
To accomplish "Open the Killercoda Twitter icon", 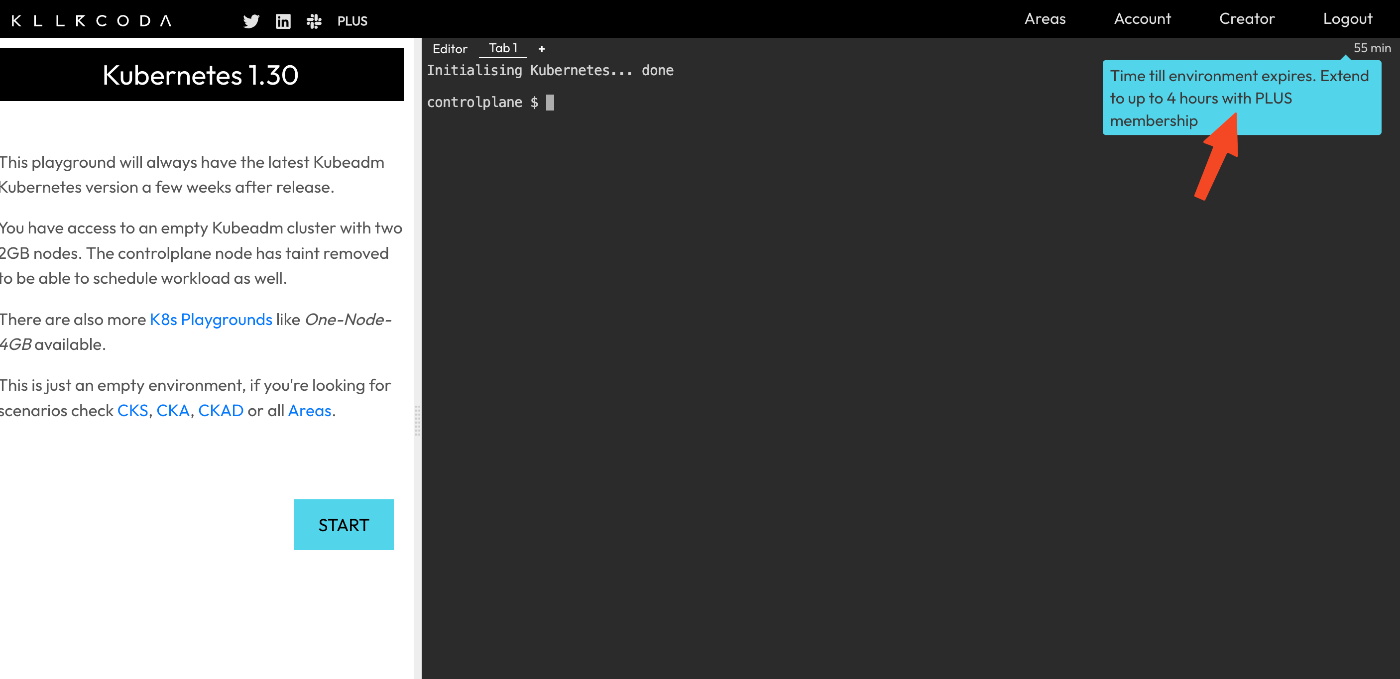I will 251,20.
